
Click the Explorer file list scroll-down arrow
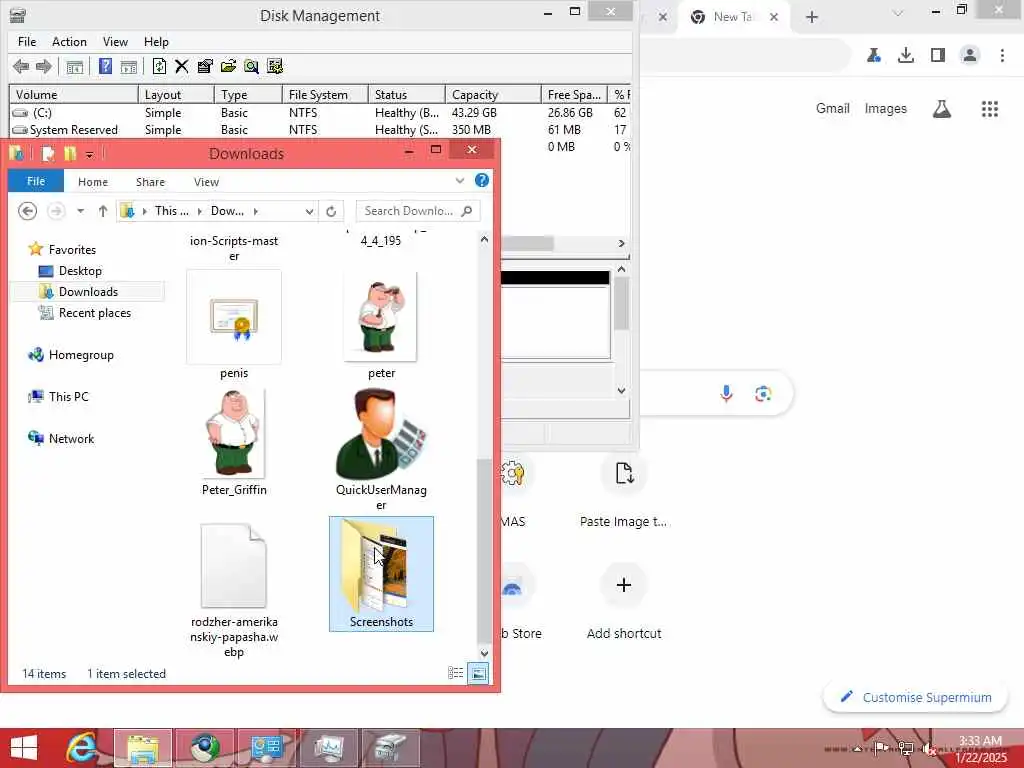[x=484, y=652]
